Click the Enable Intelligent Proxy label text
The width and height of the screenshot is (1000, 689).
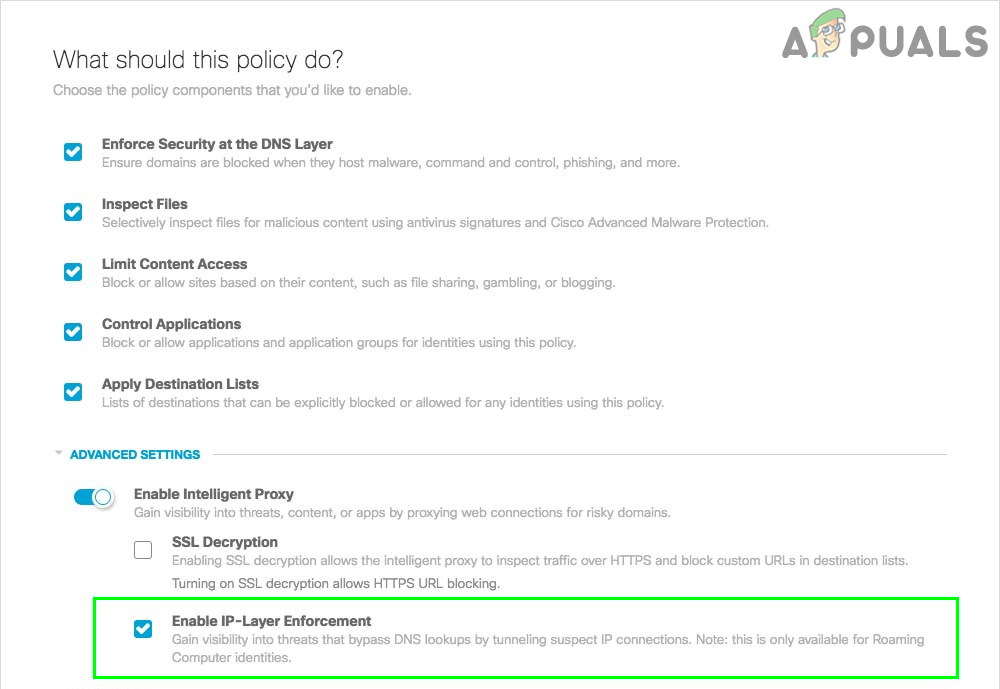point(214,494)
